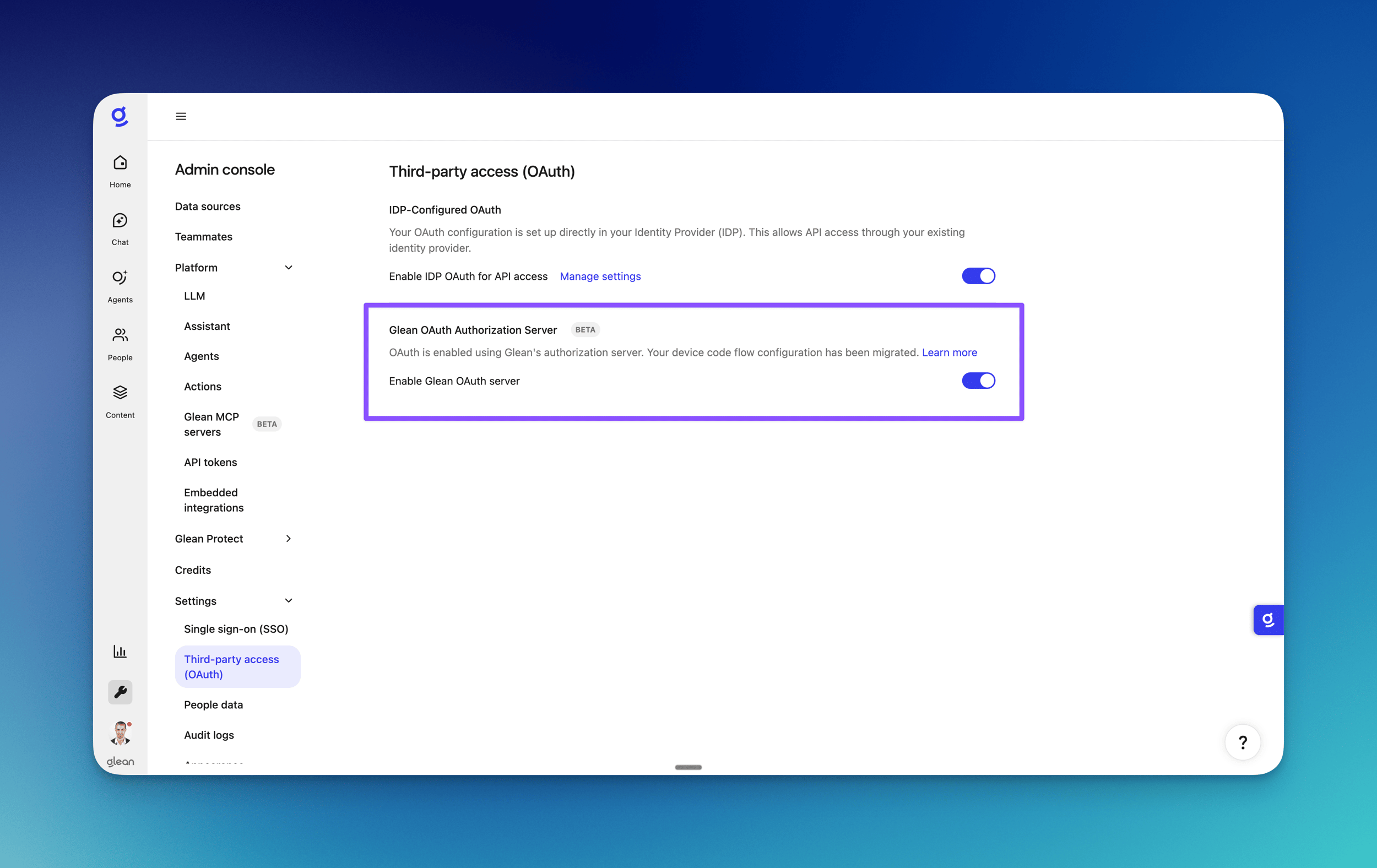Click the Glean Protect section label

click(209, 539)
